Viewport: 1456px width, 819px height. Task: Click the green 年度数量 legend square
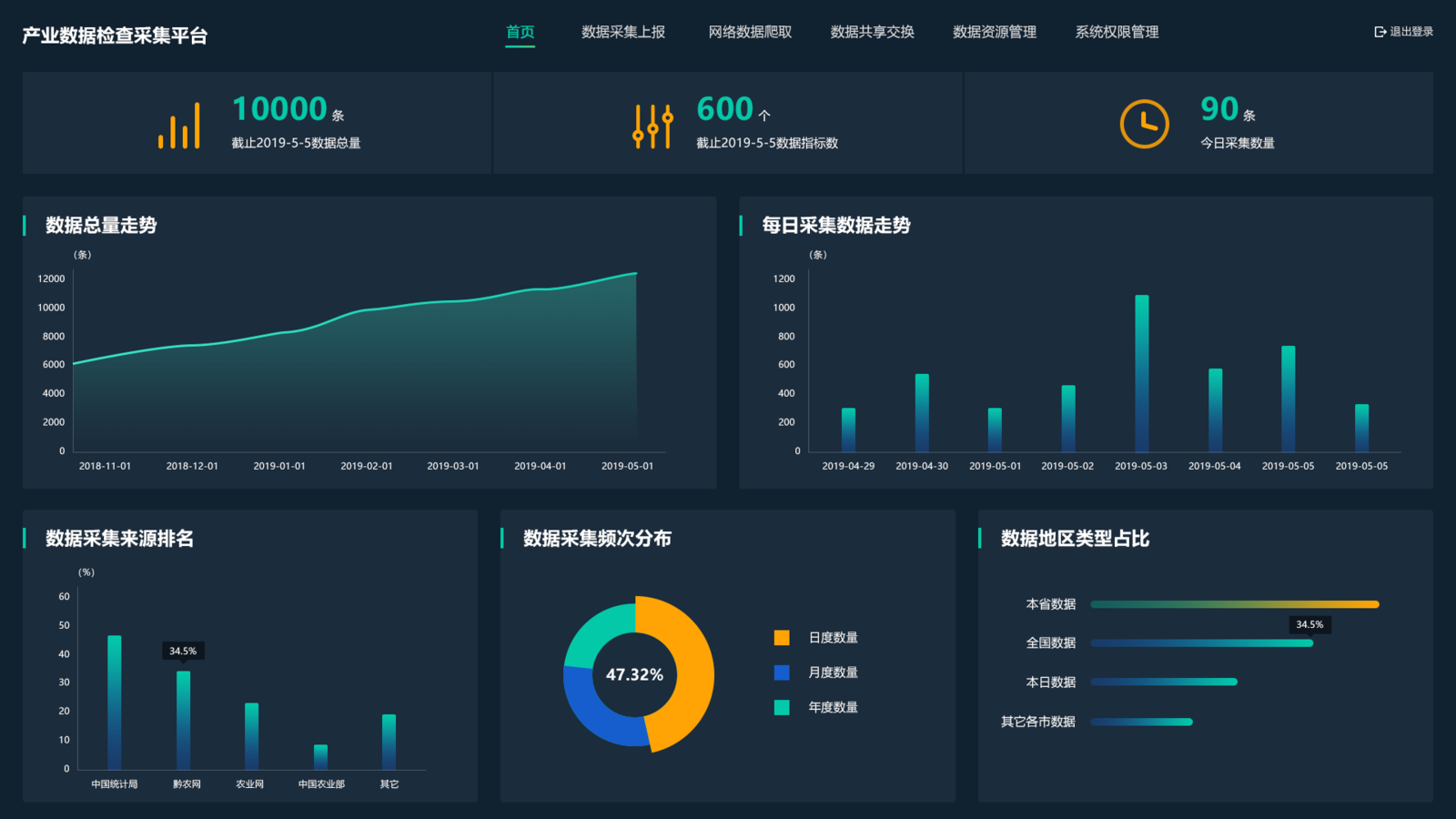(781, 707)
